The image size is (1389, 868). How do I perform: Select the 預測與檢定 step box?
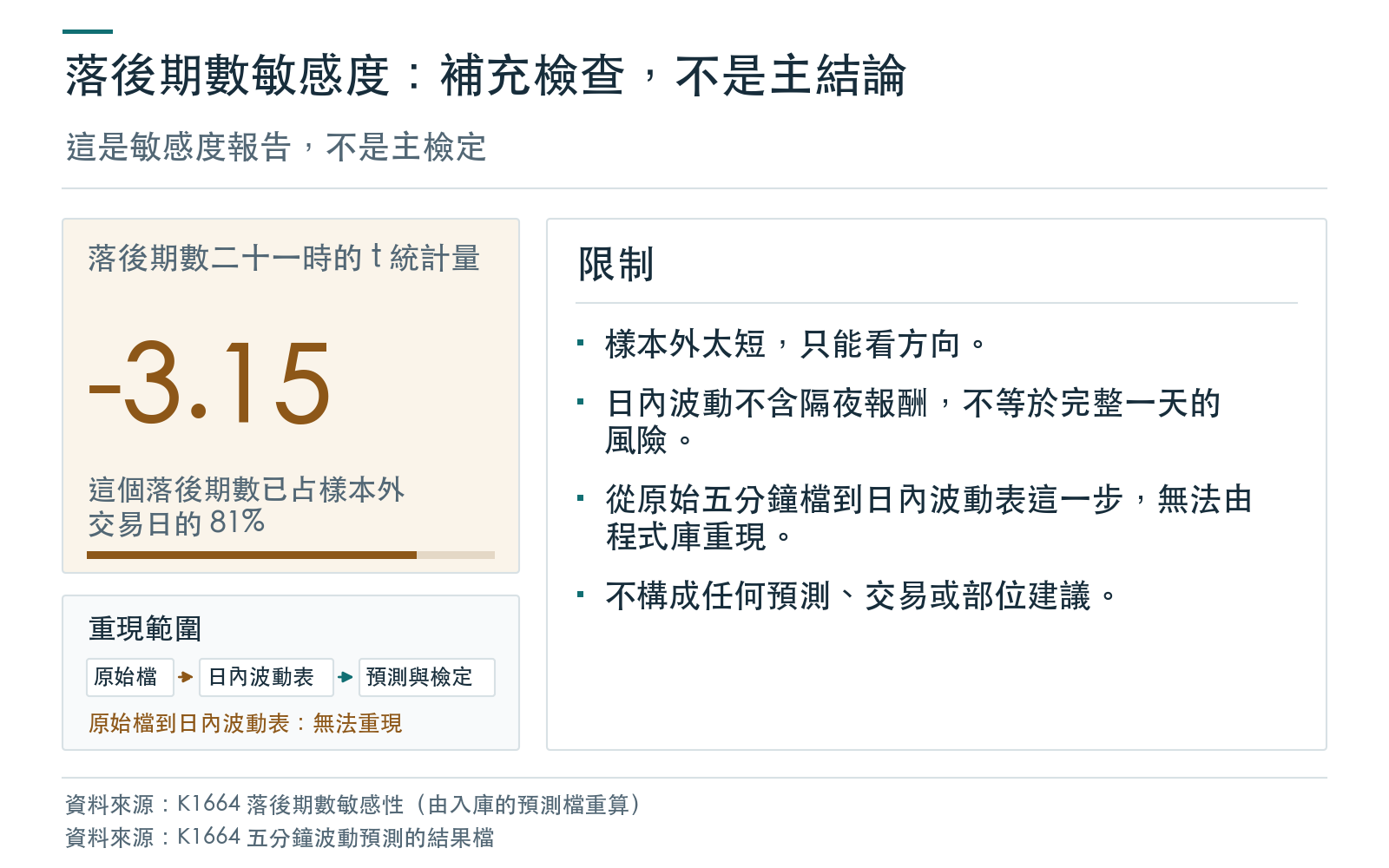tap(427, 677)
